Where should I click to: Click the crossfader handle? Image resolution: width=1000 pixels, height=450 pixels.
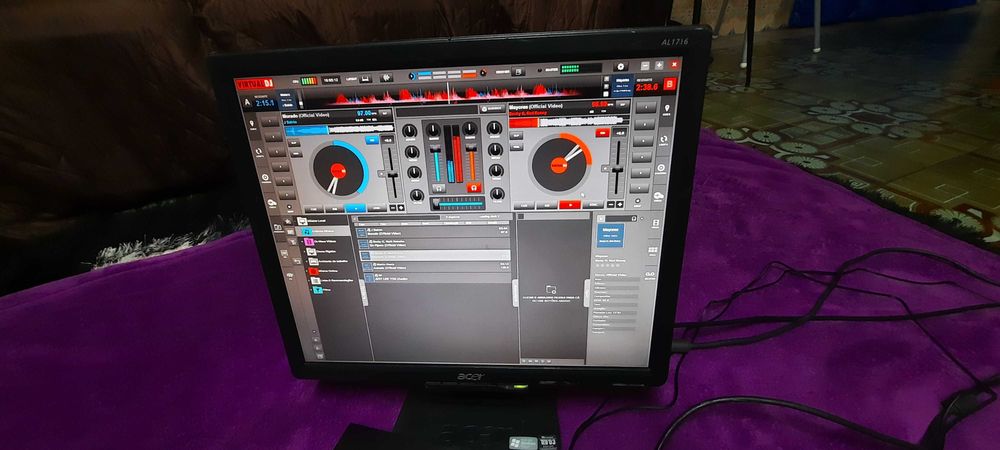pos(438,205)
